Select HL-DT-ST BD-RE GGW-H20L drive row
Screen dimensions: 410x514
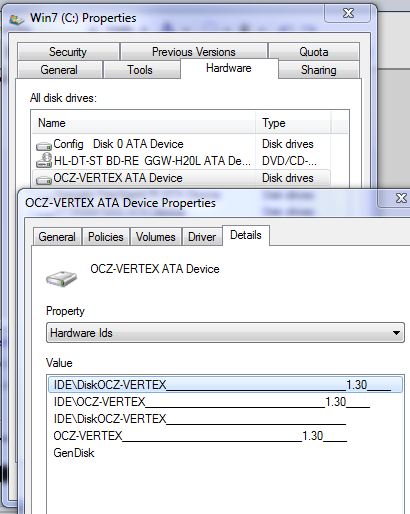pos(181,161)
